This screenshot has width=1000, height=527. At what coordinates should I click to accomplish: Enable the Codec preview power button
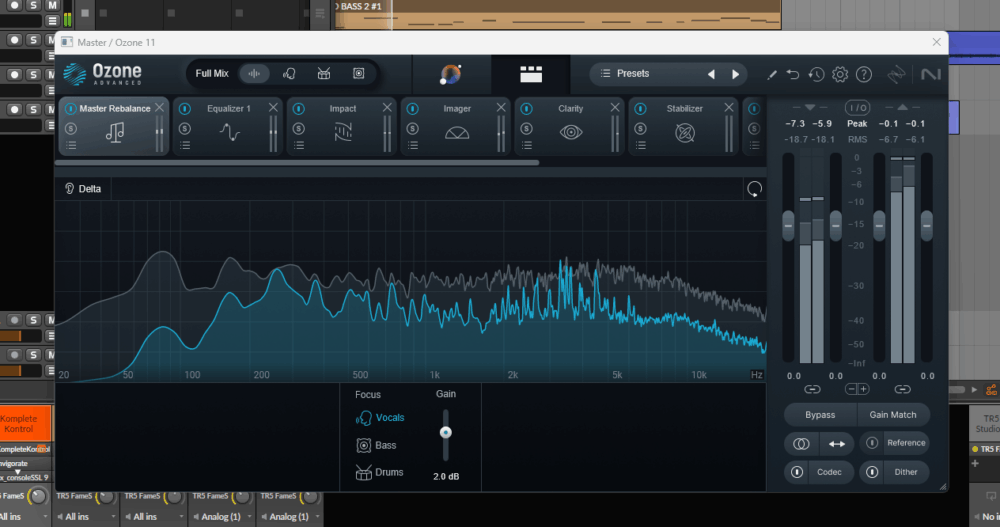(x=797, y=472)
